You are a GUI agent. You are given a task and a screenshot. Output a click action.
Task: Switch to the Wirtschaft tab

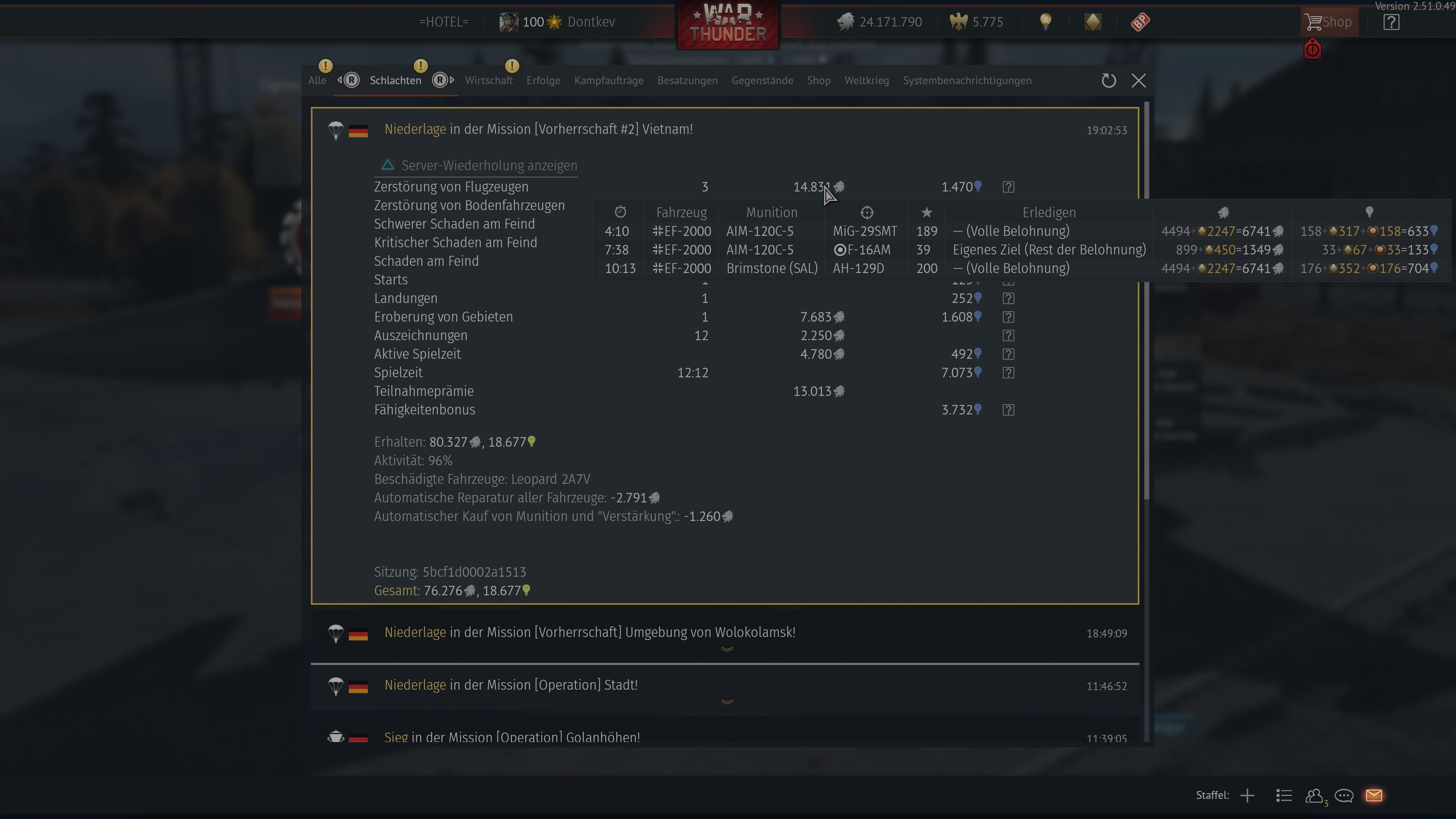pos(488,81)
